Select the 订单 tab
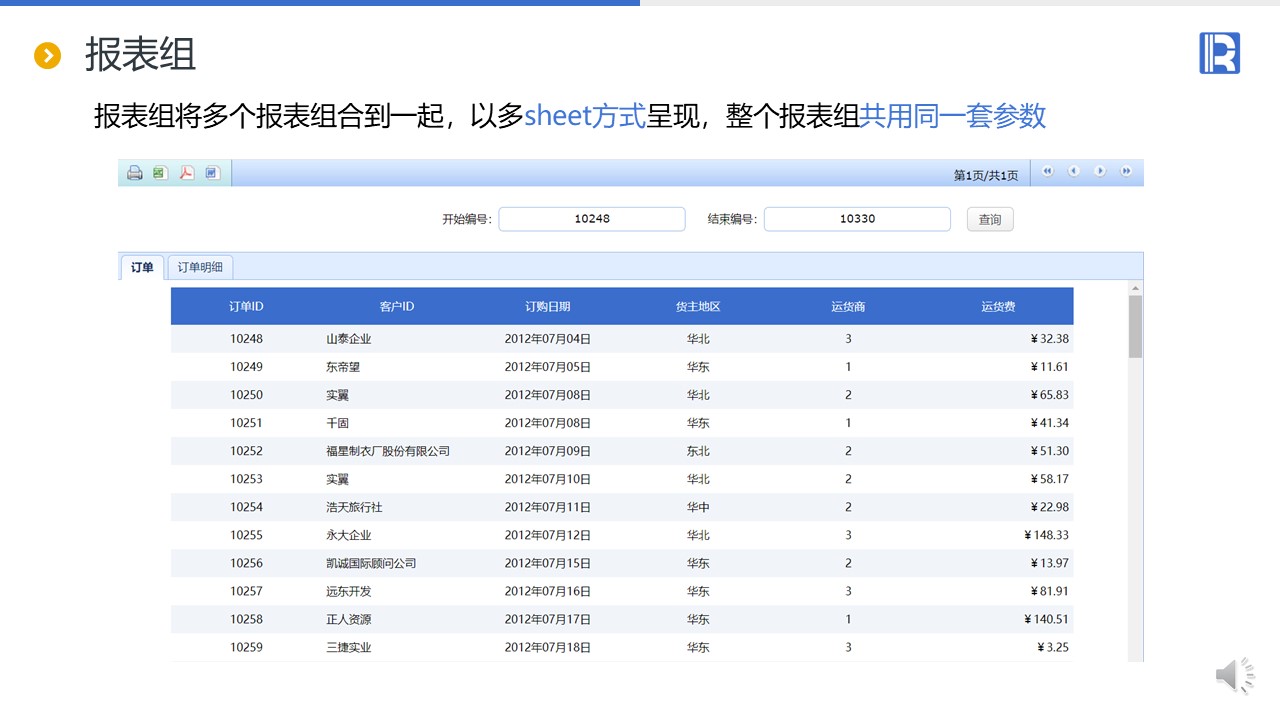 click(142, 267)
